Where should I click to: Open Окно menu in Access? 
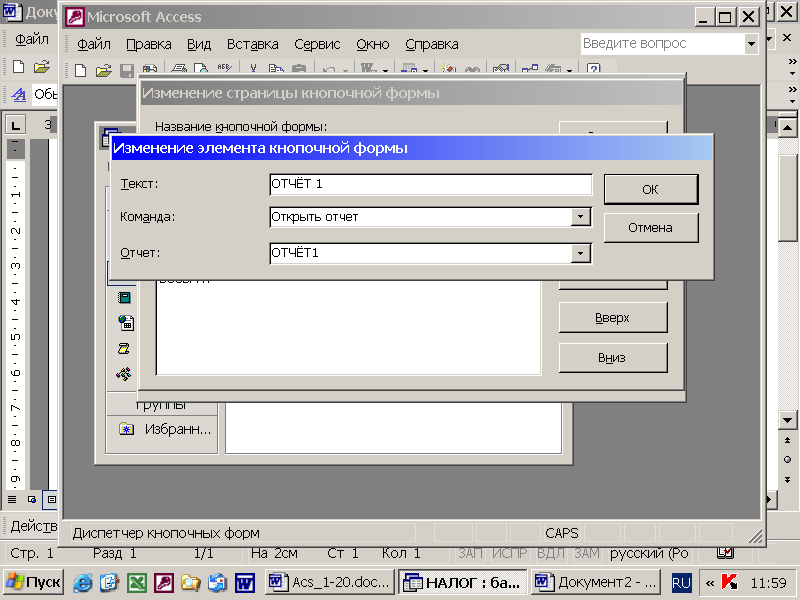373,44
